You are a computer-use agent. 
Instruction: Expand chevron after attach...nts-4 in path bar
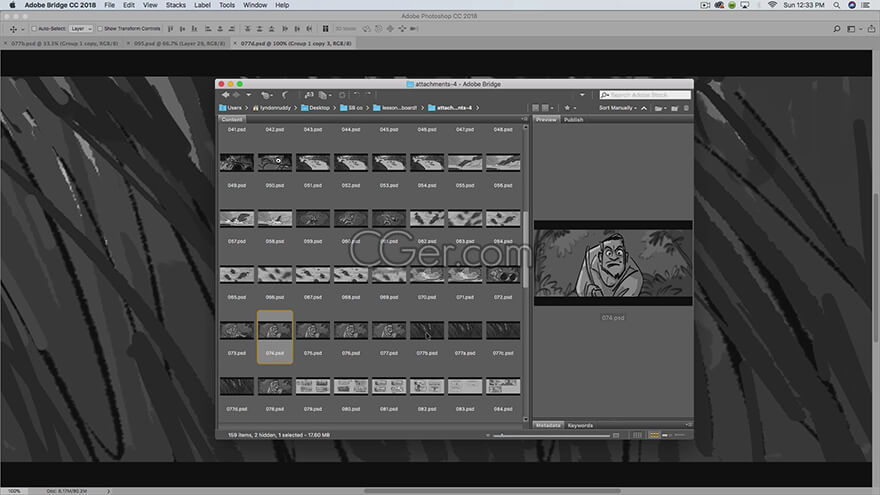coord(478,108)
